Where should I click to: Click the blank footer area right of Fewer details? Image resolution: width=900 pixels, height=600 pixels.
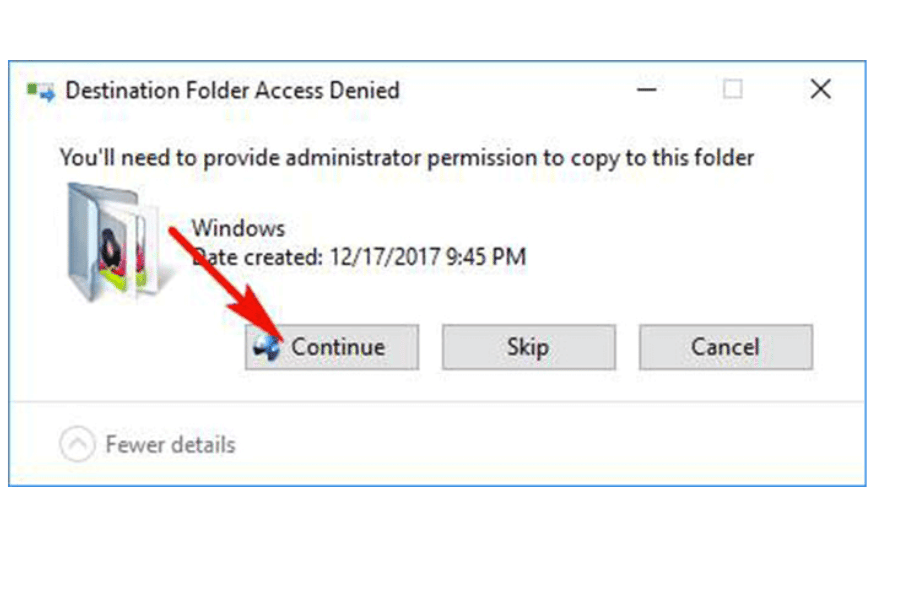tap(550, 444)
